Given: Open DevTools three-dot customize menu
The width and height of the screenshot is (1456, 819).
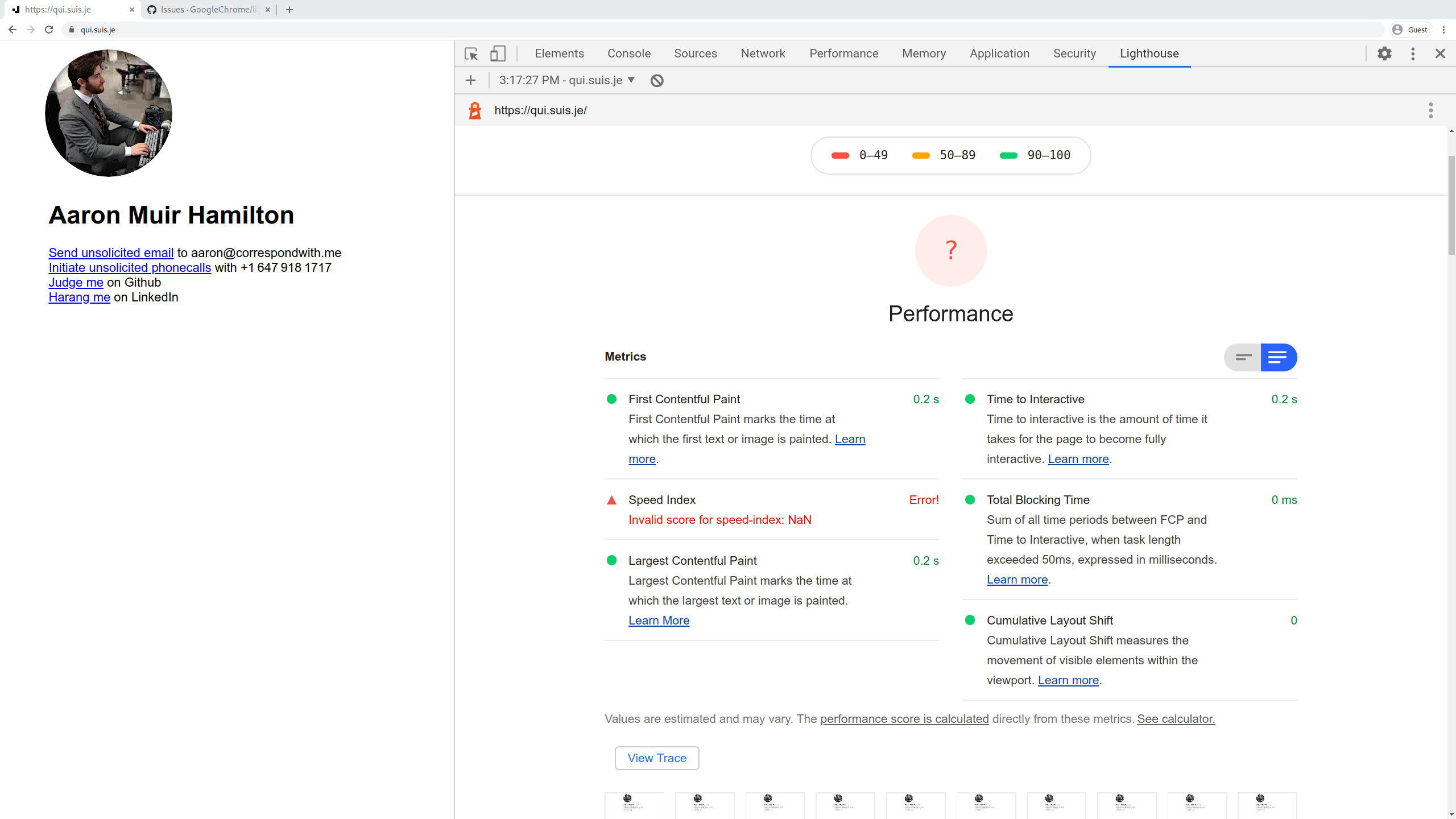Looking at the screenshot, I should click(x=1413, y=53).
